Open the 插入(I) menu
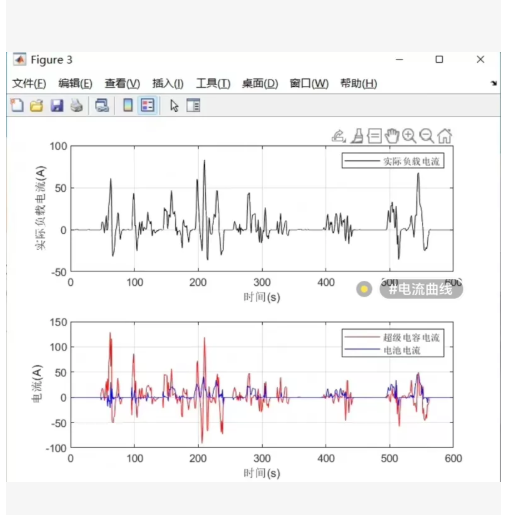This screenshot has width=518, height=515. [x=168, y=83]
